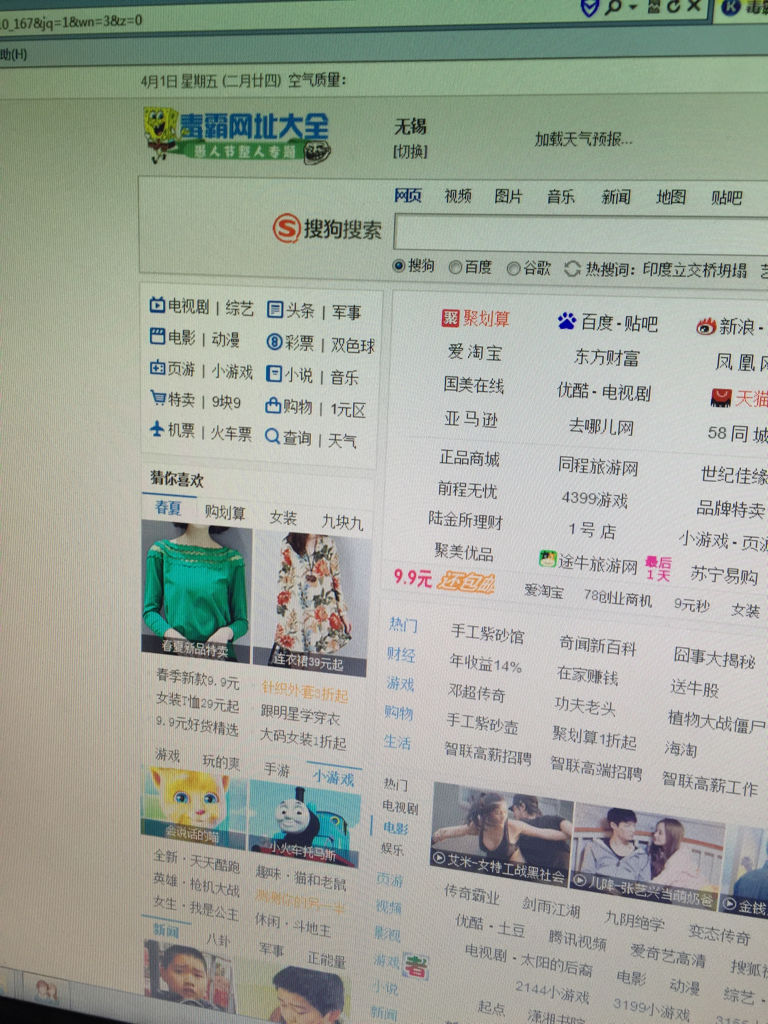The width and height of the screenshot is (768, 1024).
Task: Click the 购物 bag icon
Action: pos(273,405)
